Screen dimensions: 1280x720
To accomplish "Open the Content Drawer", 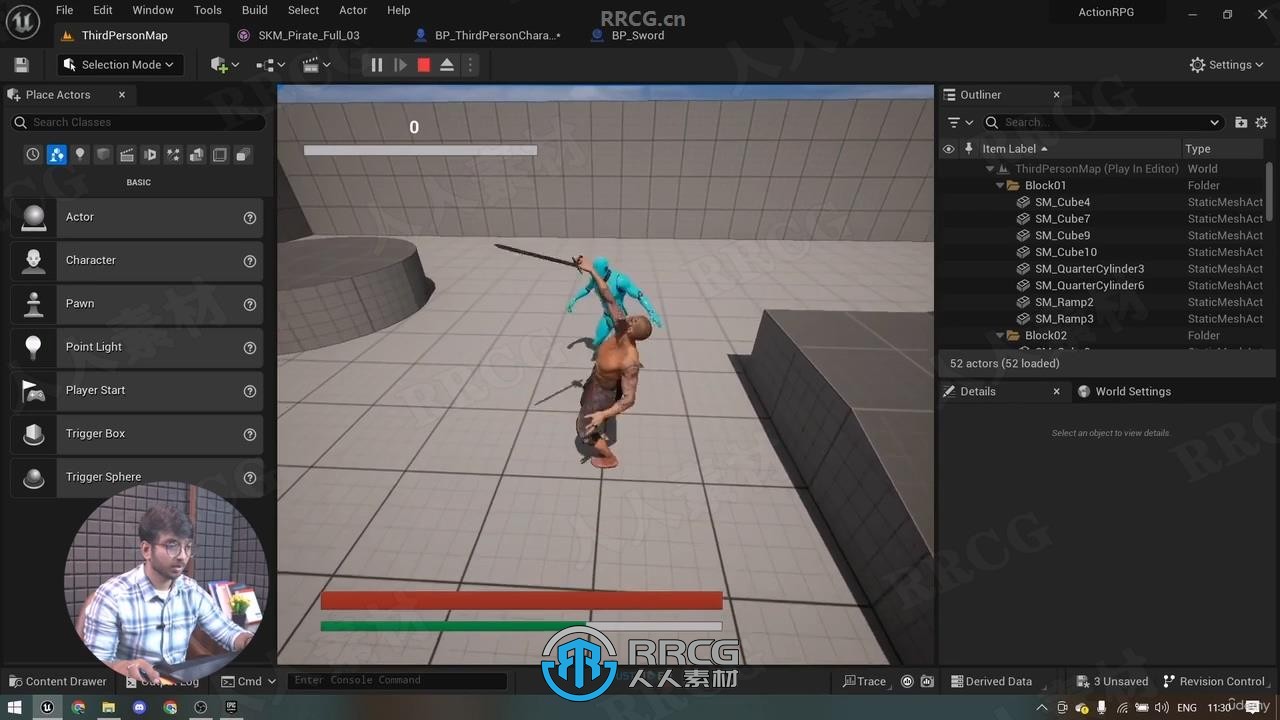I will pos(57,681).
